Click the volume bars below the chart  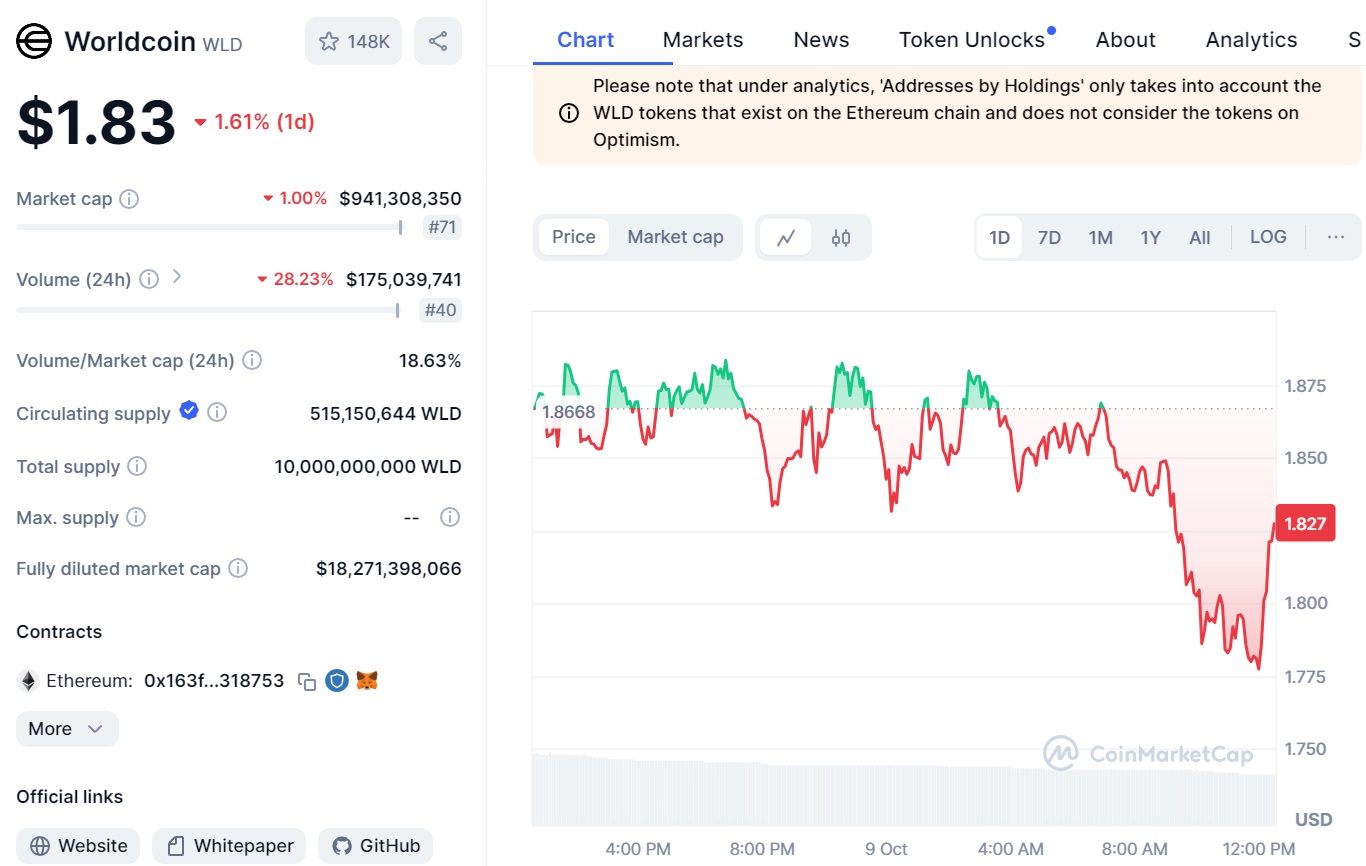click(904, 790)
